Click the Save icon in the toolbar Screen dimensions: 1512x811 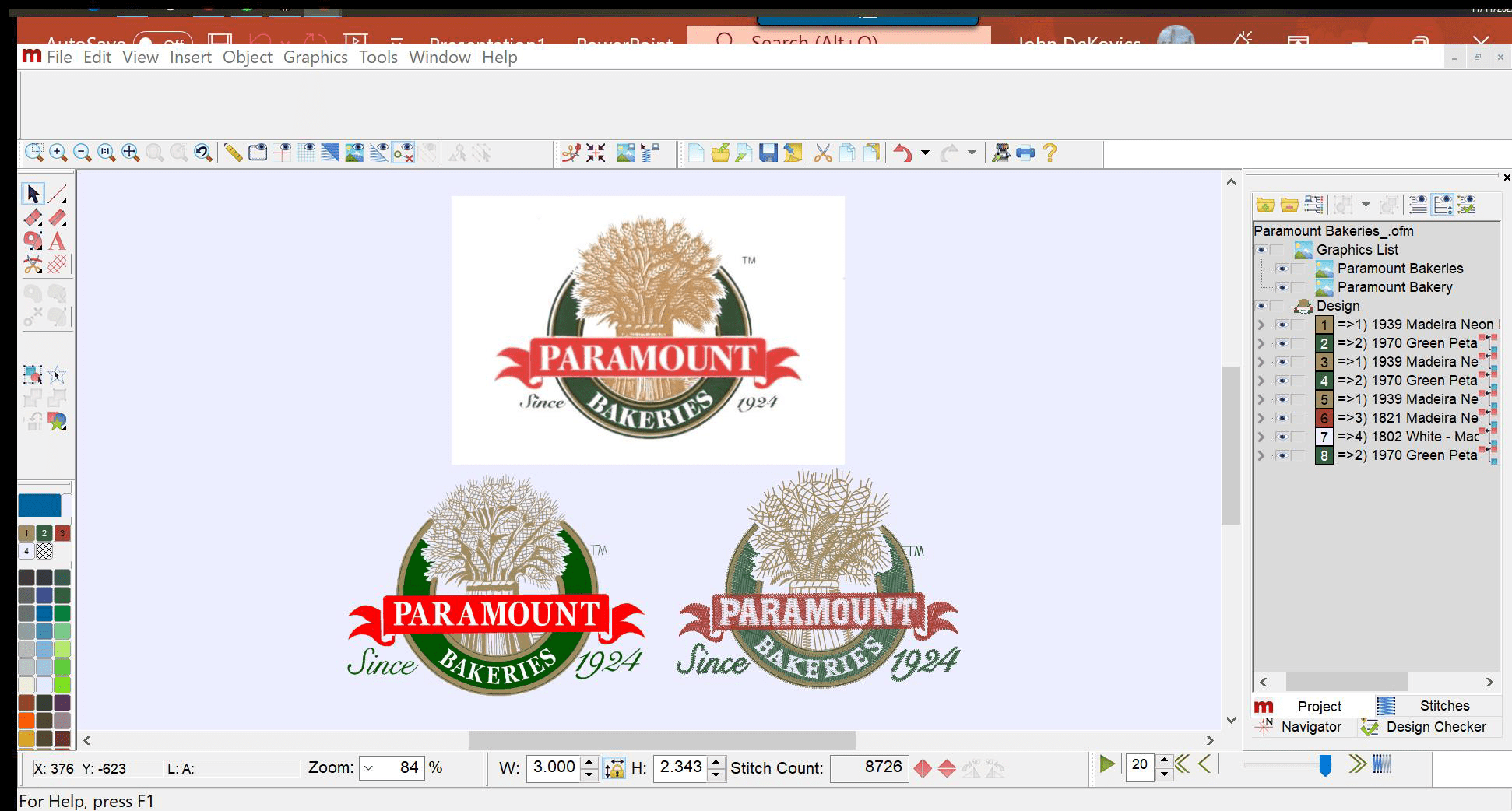769,153
